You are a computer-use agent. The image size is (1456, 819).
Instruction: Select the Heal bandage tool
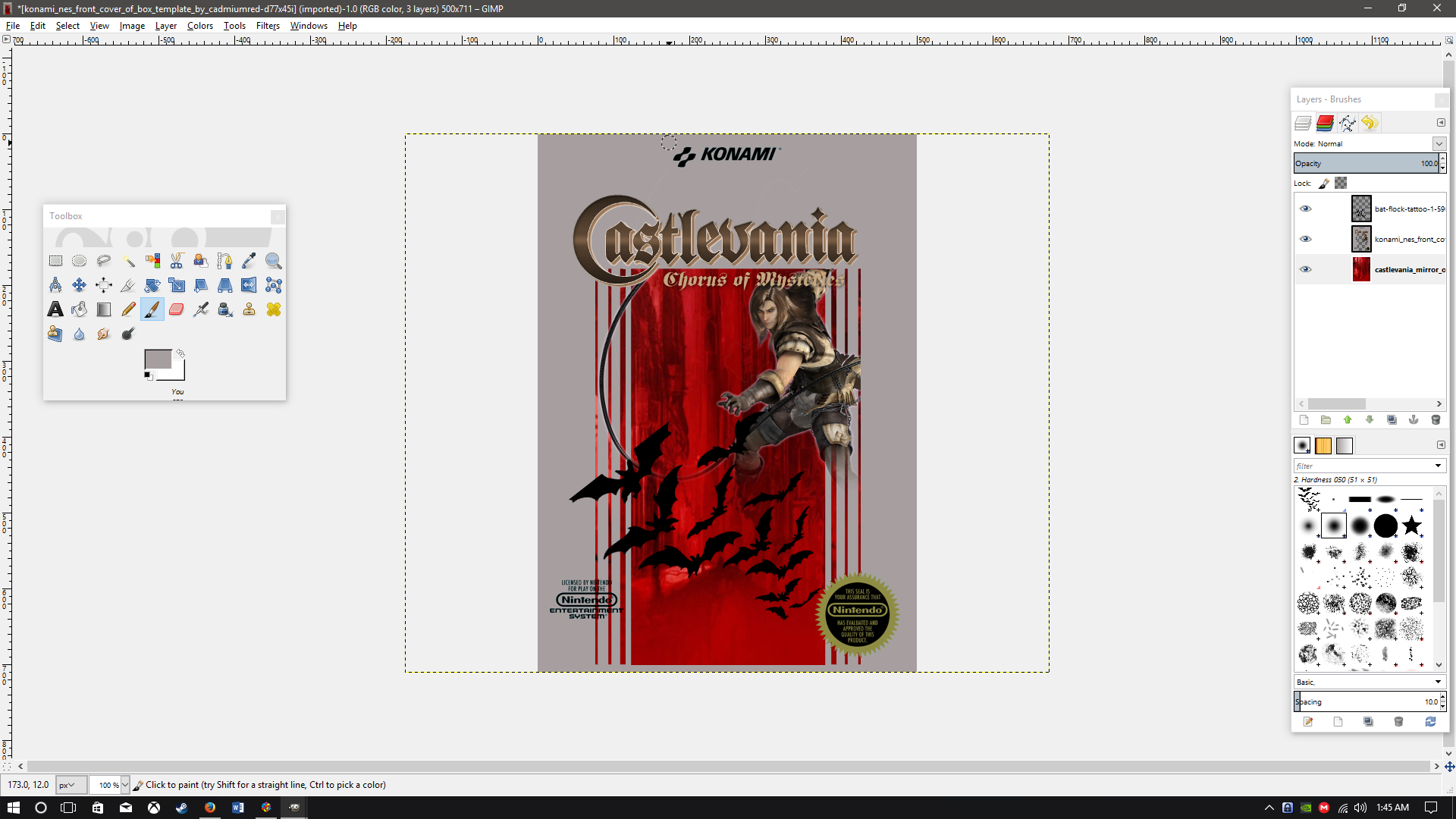[x=274, y=309]
